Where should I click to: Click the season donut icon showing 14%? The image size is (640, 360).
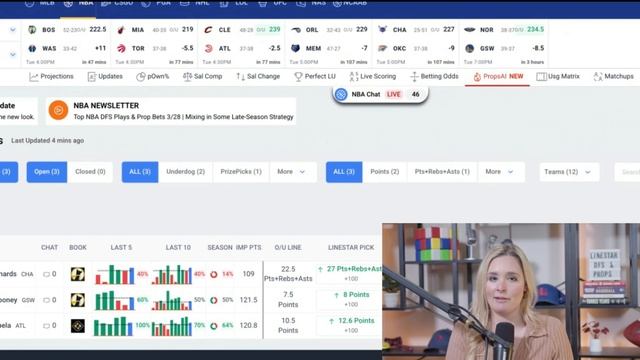pos(213,274)
